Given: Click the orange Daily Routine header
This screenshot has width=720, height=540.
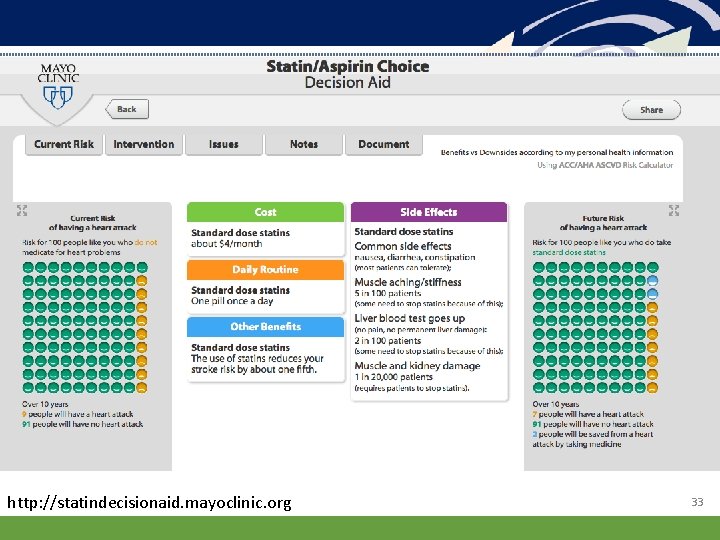Looking at the screenshot, I should (265, 270).
